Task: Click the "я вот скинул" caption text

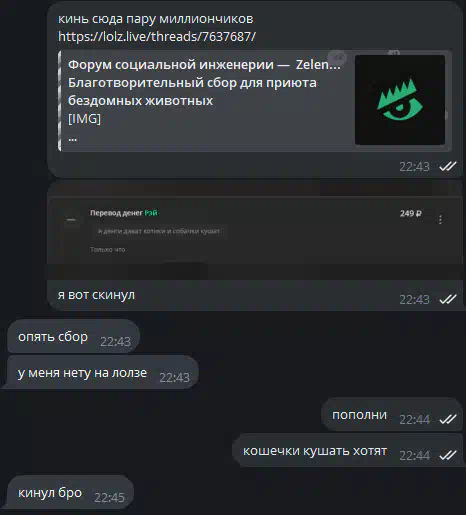Action: [x=96, y=295]
